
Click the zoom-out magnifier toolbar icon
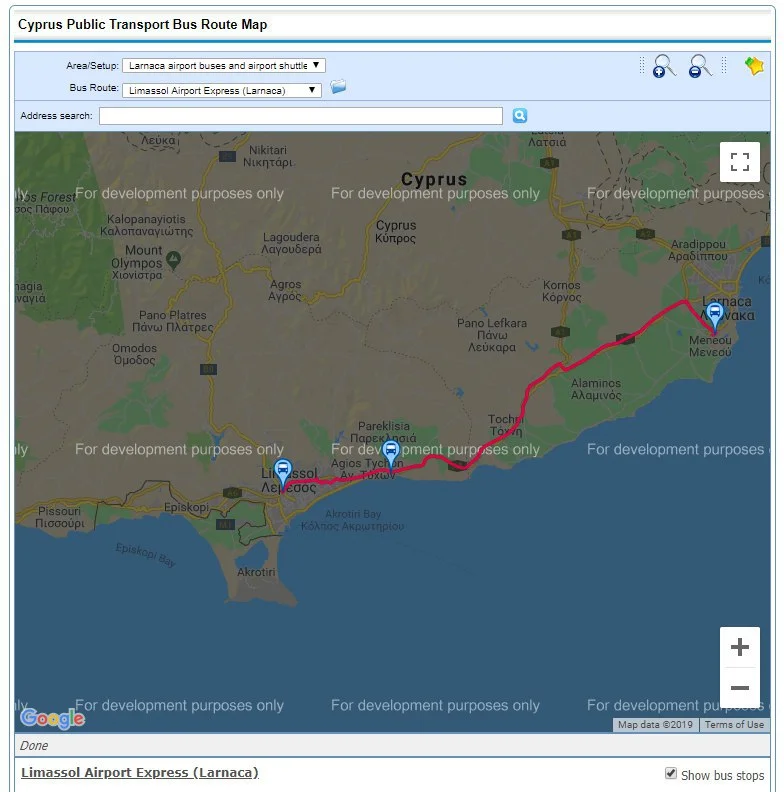(x=700, y=67)
